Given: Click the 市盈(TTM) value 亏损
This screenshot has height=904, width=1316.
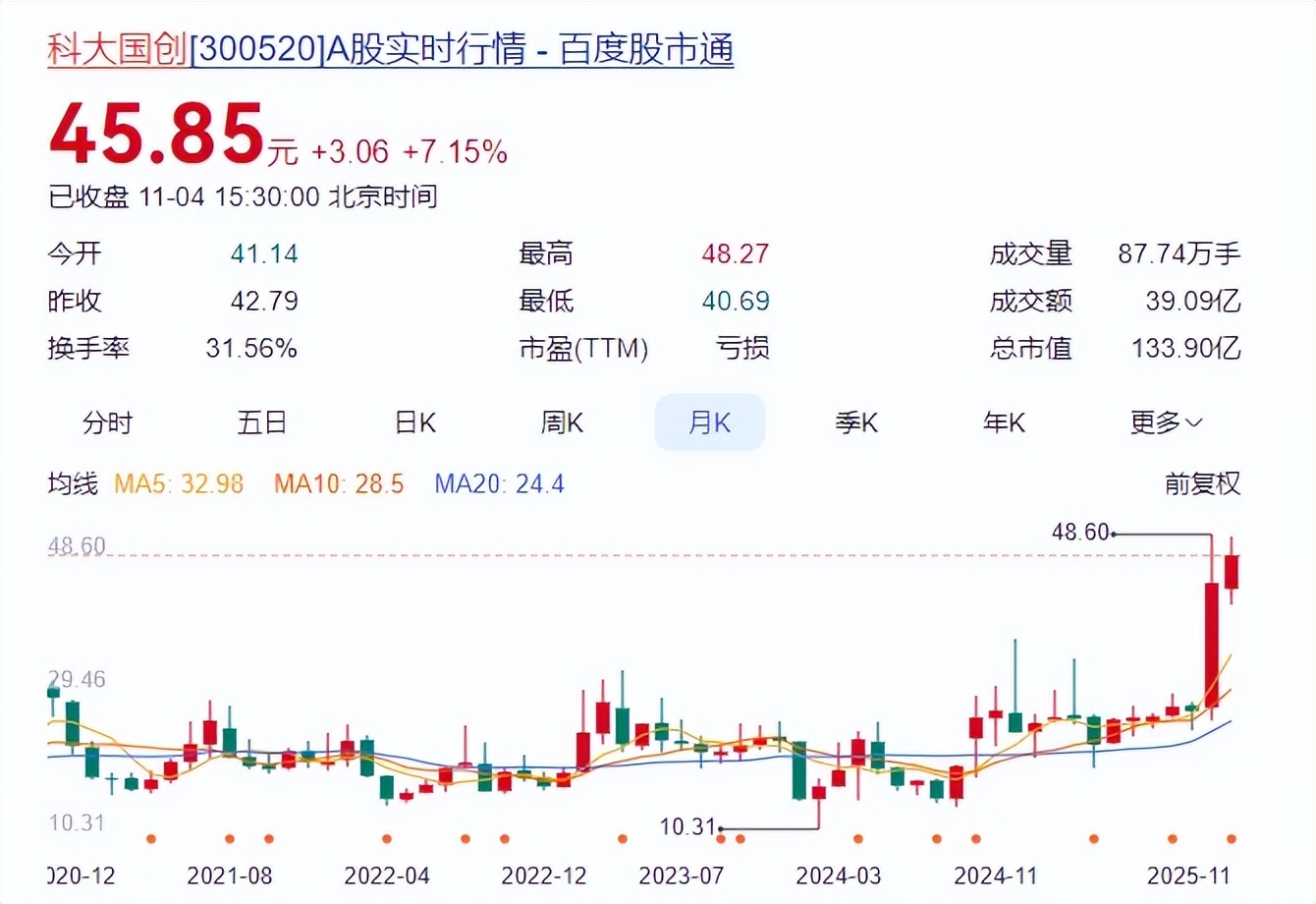Looking at the screenshot, I should [742, 348].
